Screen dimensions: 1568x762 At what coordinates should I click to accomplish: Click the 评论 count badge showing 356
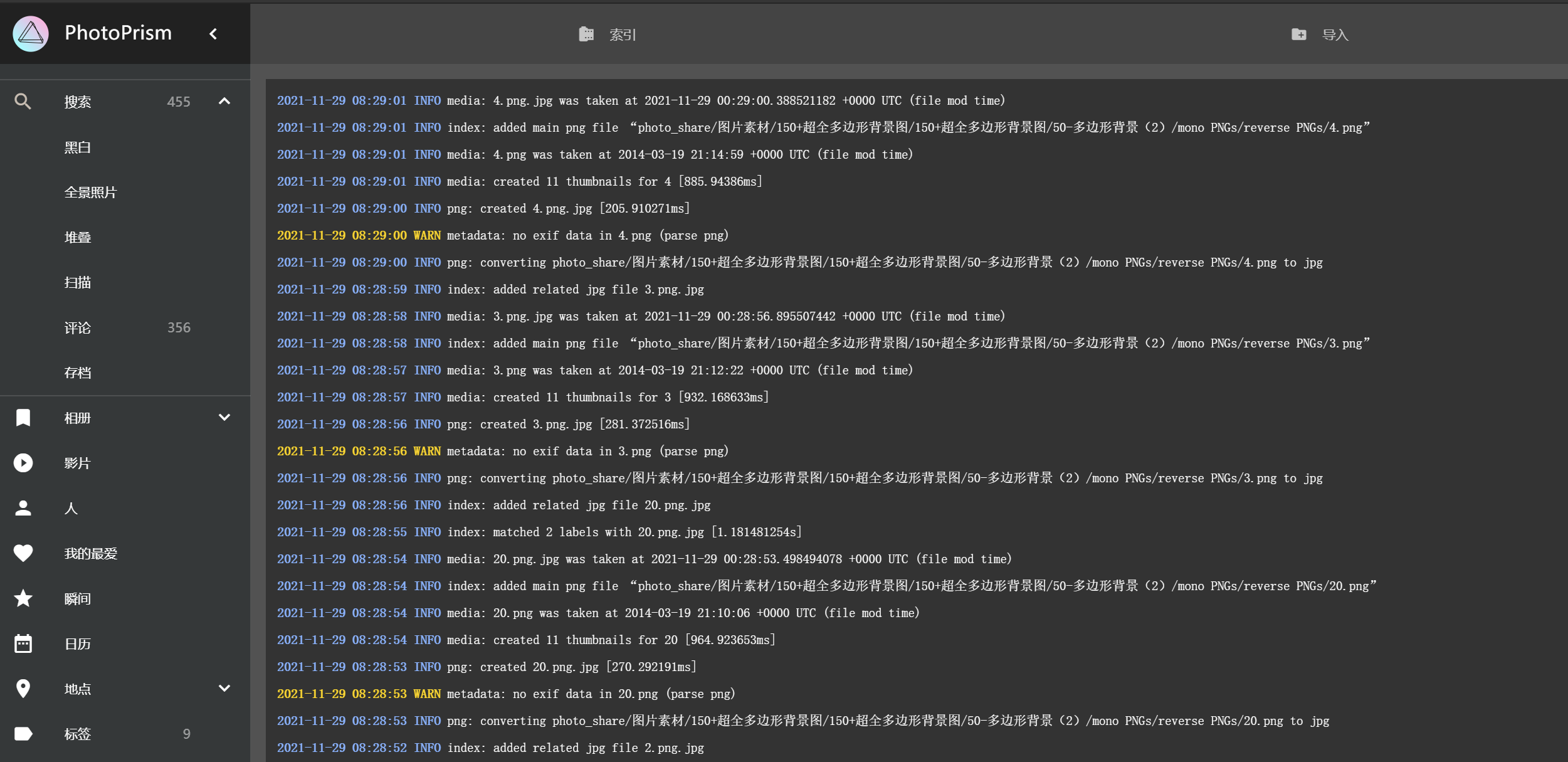point(179,327)
